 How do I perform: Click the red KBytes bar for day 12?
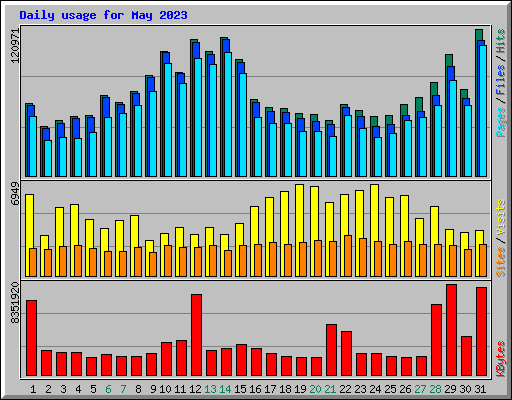[x=196, y=335]
